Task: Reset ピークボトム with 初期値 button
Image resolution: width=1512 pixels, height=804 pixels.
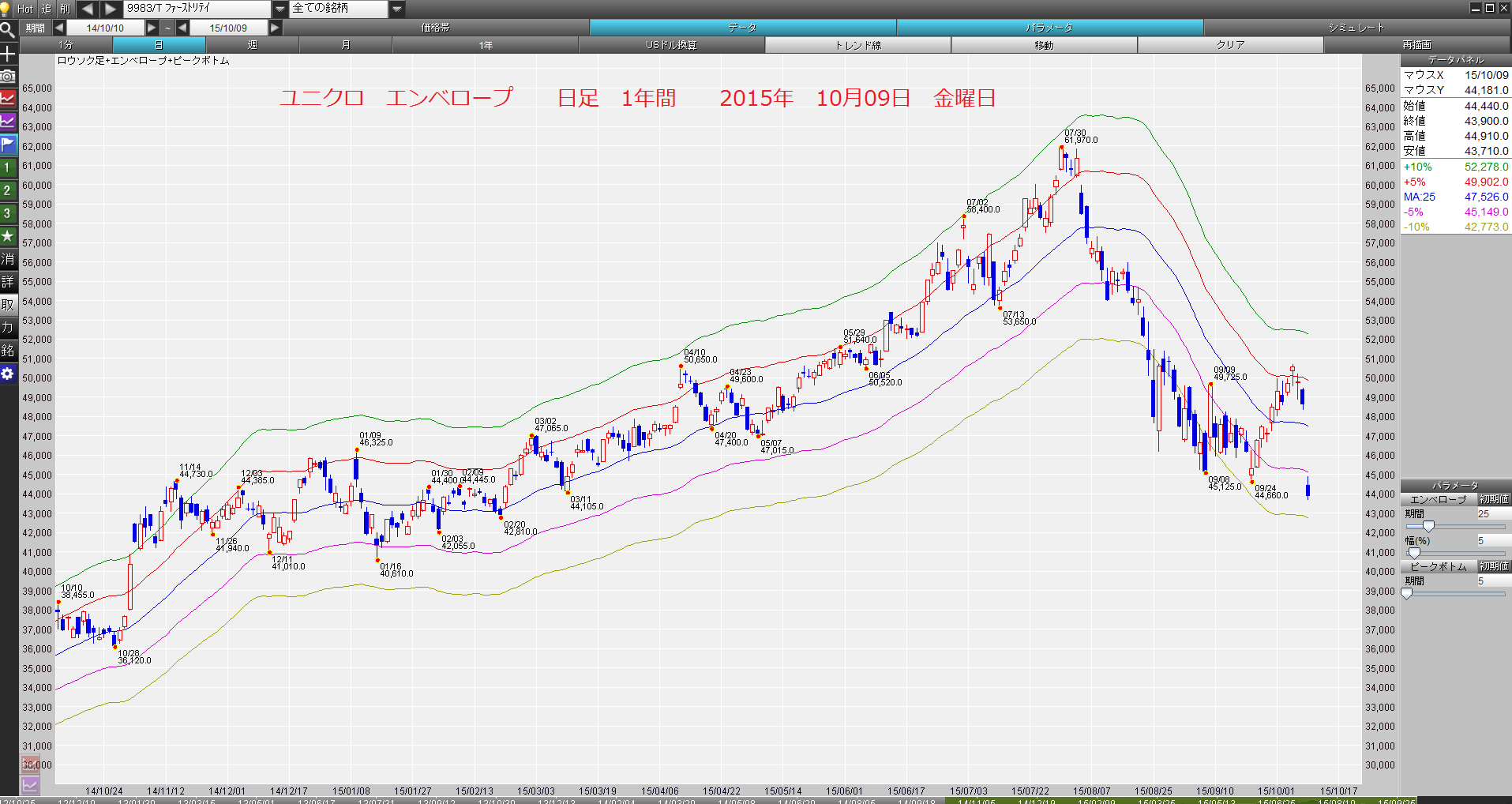Action: 1494,566
